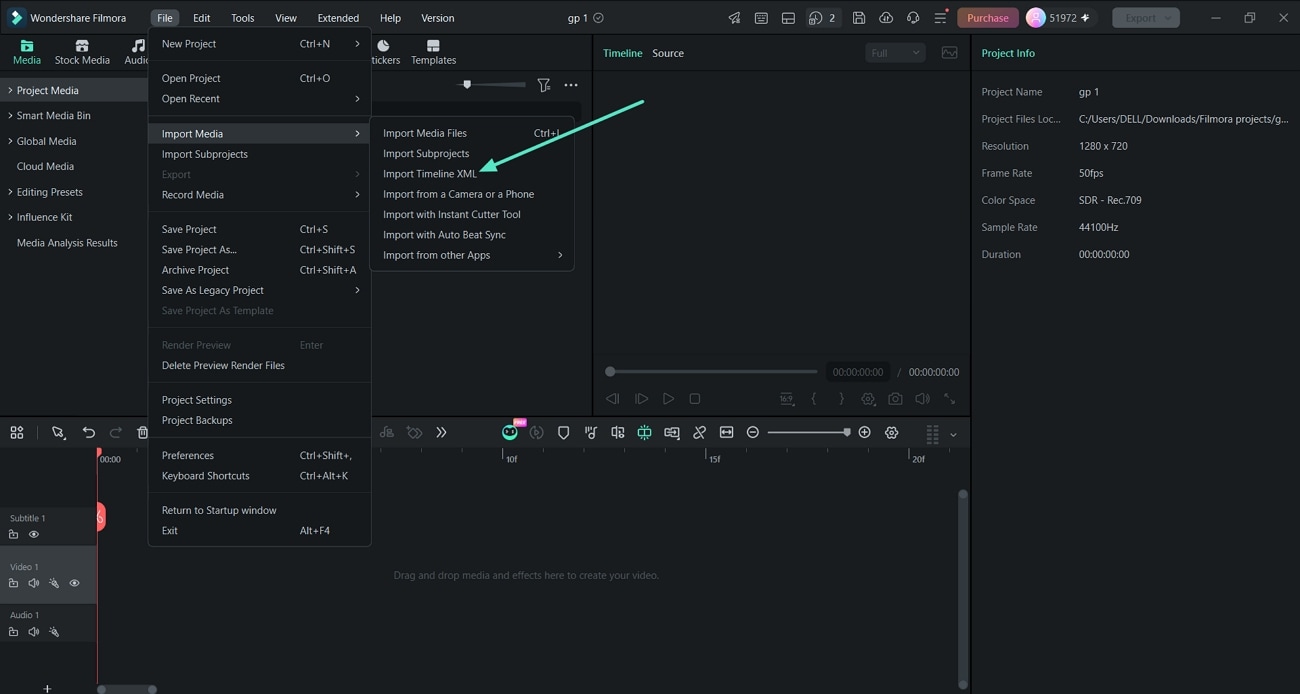The height and width of the screenshot is (694, 1300).
Task: Click the add track plus button
Action: [47, 688]
